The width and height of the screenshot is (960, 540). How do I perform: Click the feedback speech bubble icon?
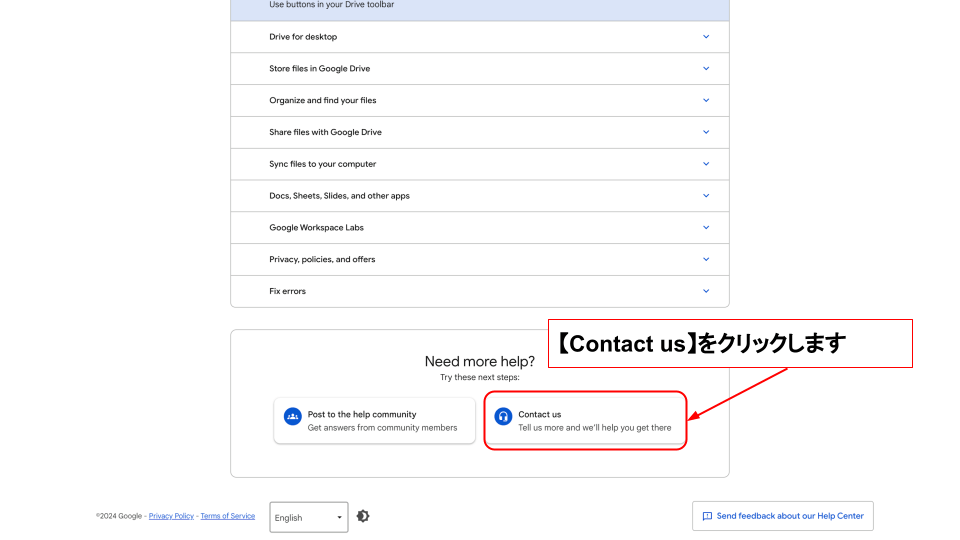click(707, 516)
